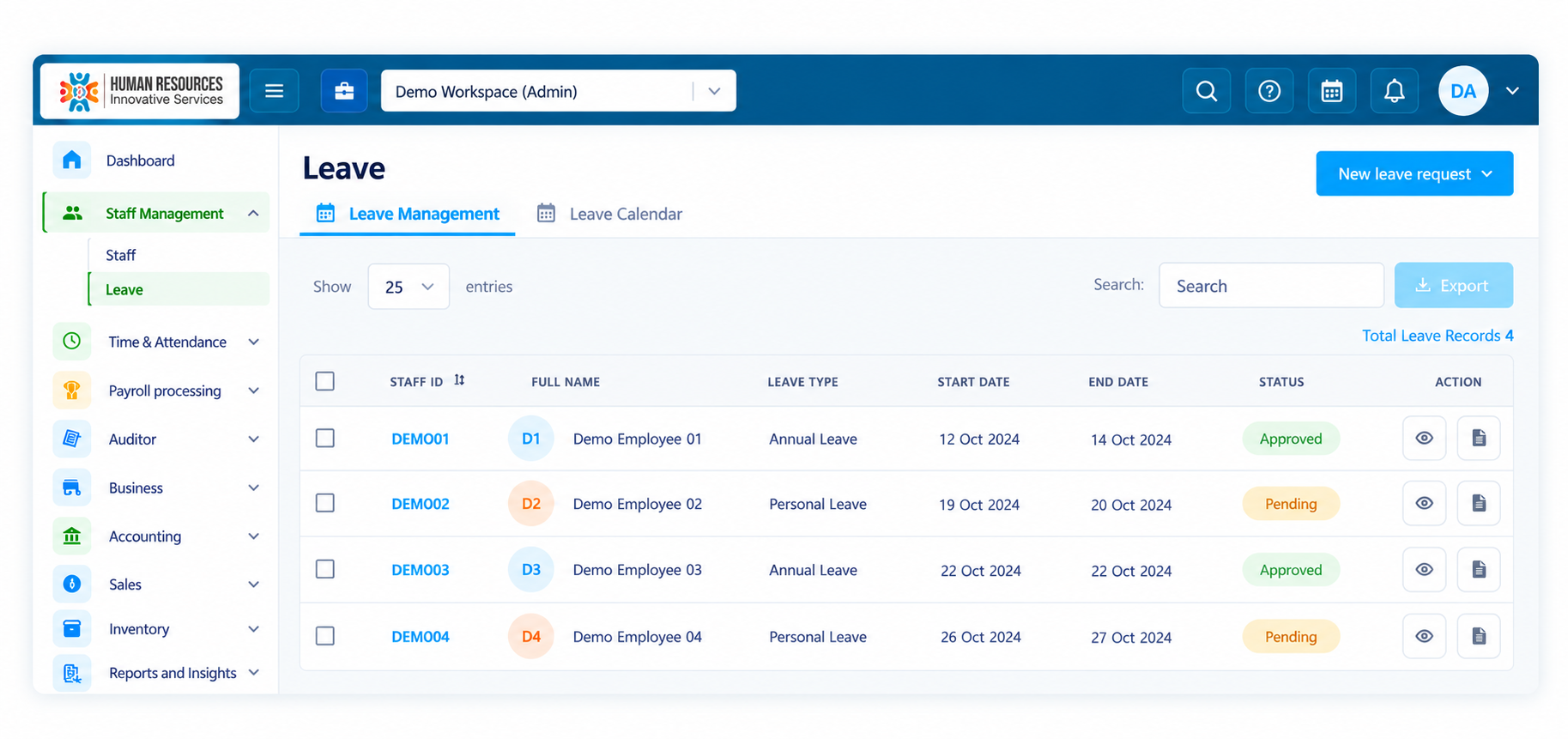The image size is (1568, 739).
Task: Check the box for DEMO004 row
Action: coord(325,636)
